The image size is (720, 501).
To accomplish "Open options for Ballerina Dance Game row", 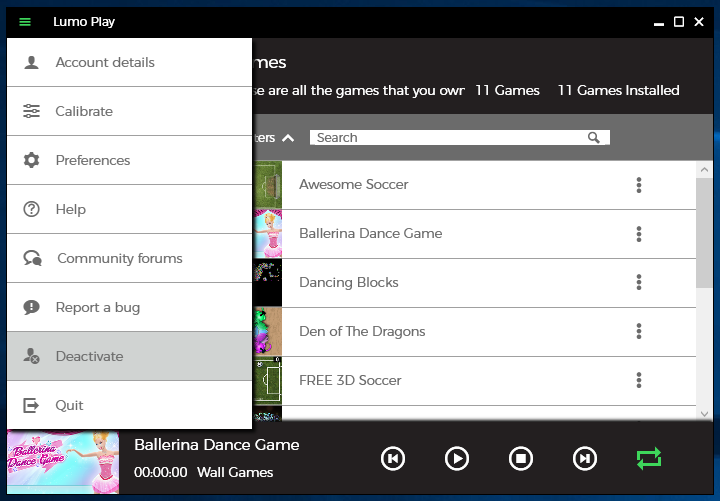I will click(x=639, y=234).
